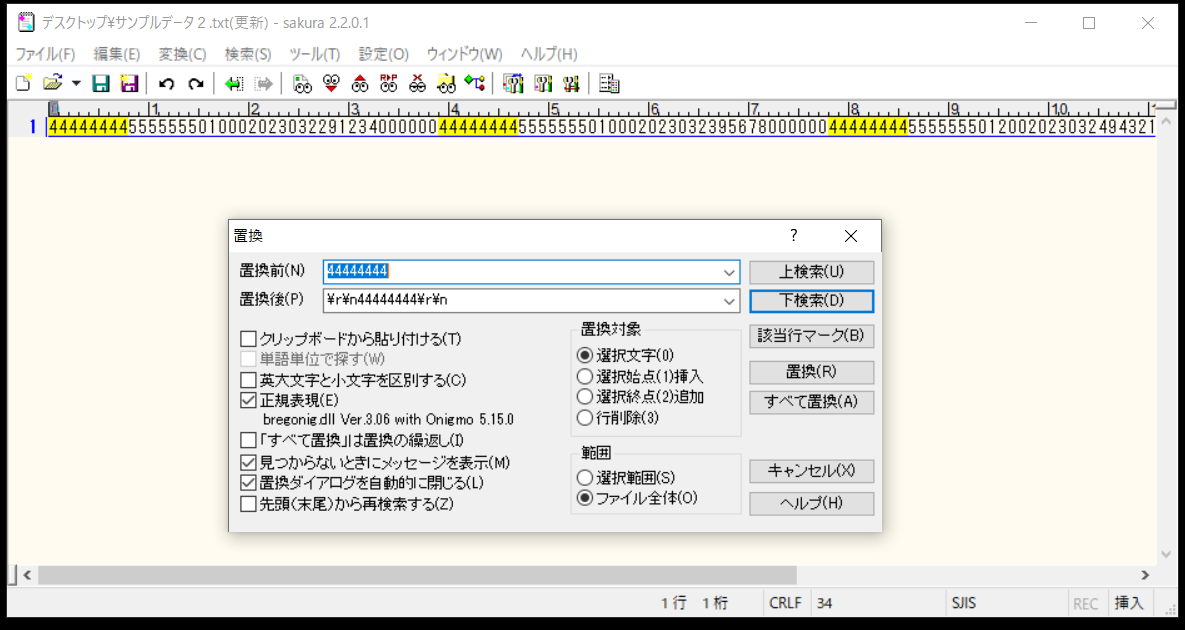The height and width of the screenshot is (630, 1185).
Task: Click the first of three settings tool icons
Action: pyautogui.click(x=513, y=83)
